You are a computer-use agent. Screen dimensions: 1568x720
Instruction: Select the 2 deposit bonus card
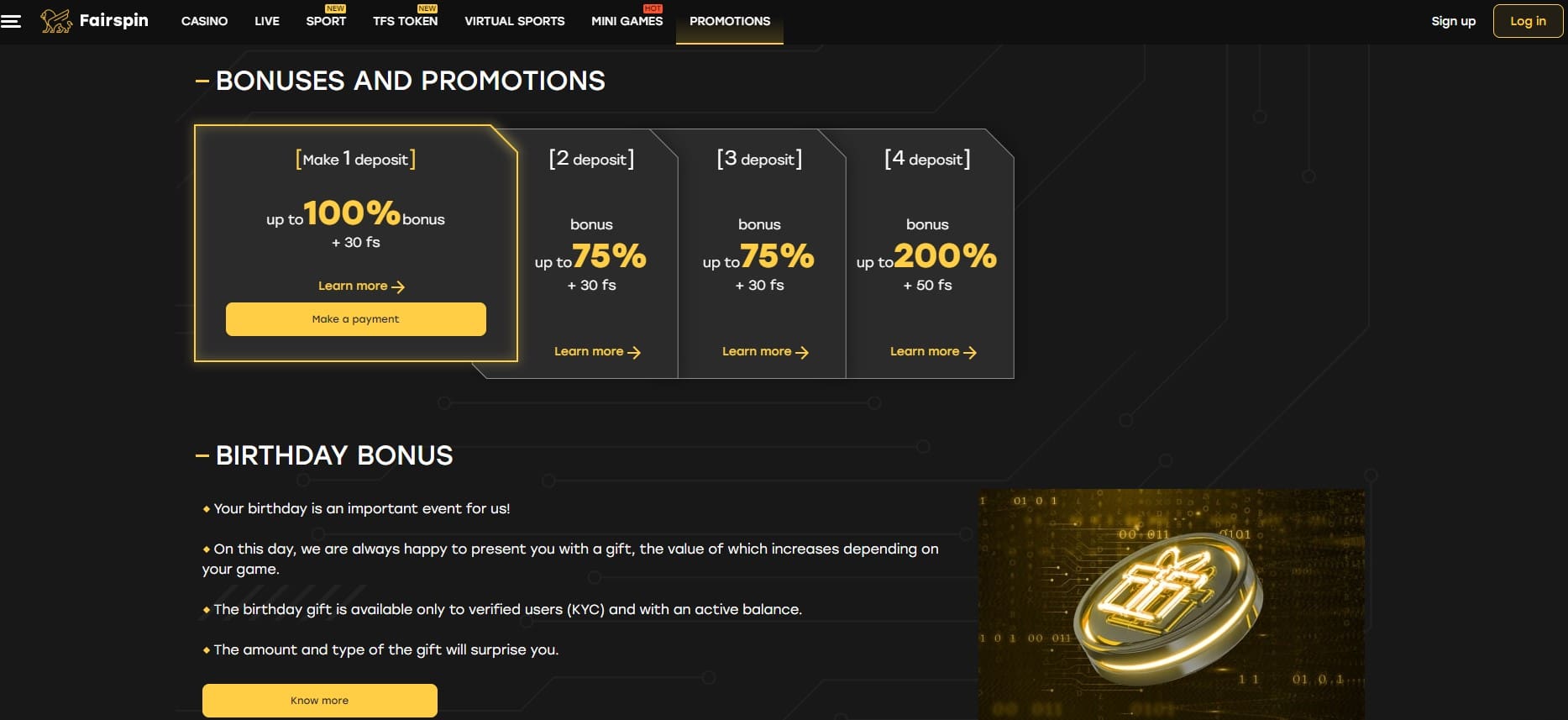coord(591,254)
